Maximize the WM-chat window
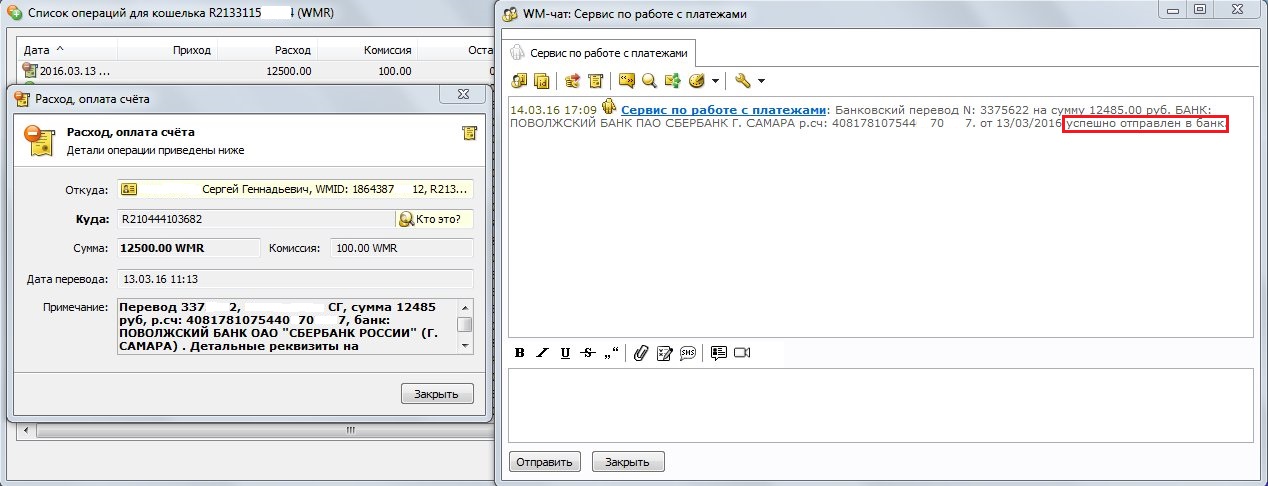Image resolution: width=1268 pixels, height=486 pixels. (x=1200, y=8)
